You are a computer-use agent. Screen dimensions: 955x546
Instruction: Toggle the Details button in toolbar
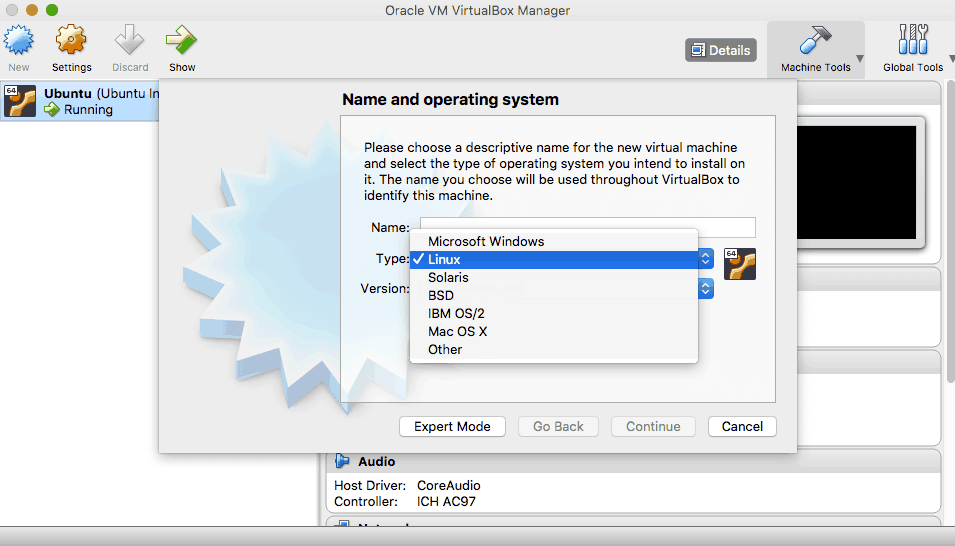pos(721,50)
